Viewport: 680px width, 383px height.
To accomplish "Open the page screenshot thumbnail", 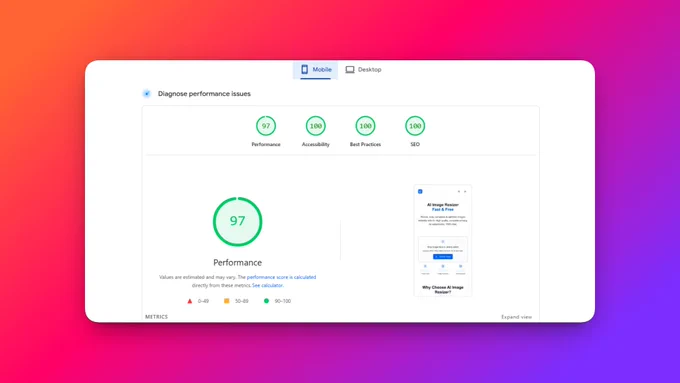I will 443,241.
